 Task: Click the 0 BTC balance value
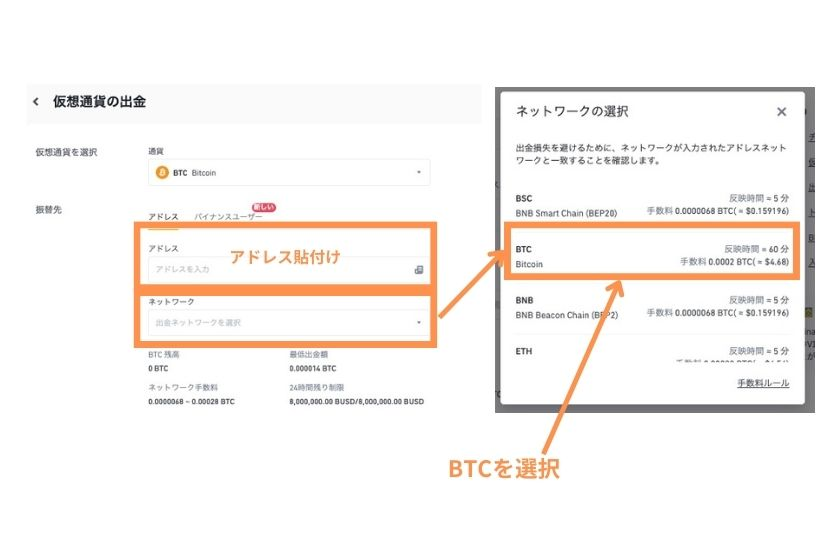158,368
